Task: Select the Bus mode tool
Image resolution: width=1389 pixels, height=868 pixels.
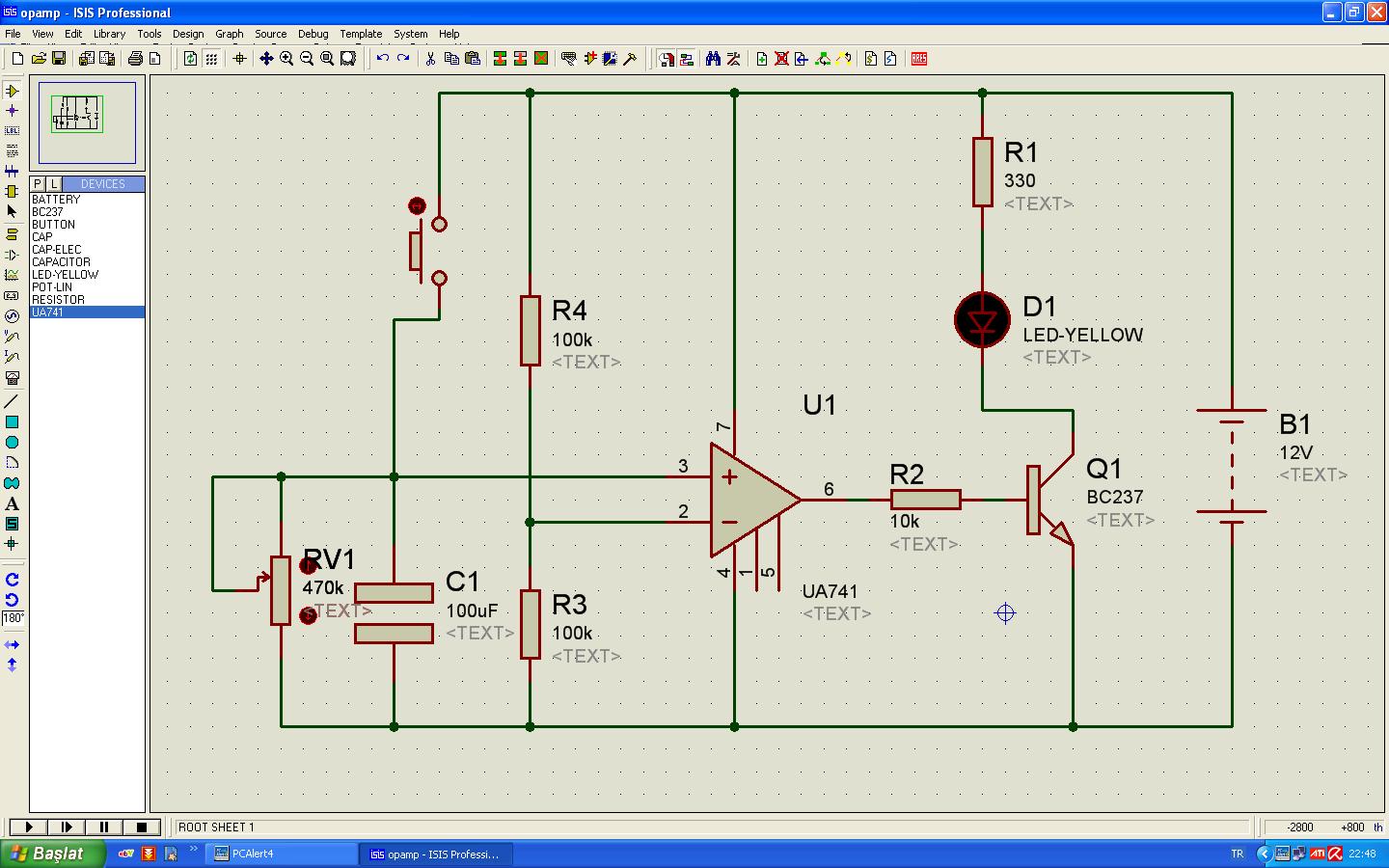Action: [x=12, y=172]
